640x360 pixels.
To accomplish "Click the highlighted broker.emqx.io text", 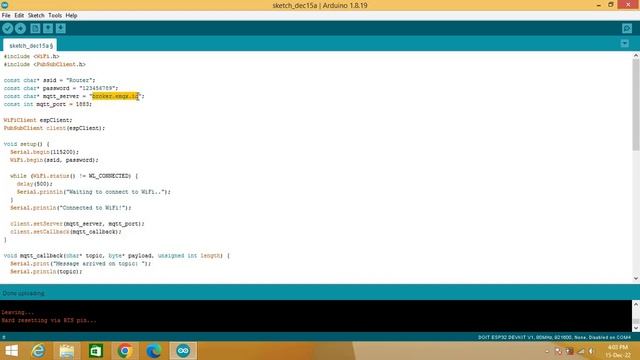I will point(116,96).
